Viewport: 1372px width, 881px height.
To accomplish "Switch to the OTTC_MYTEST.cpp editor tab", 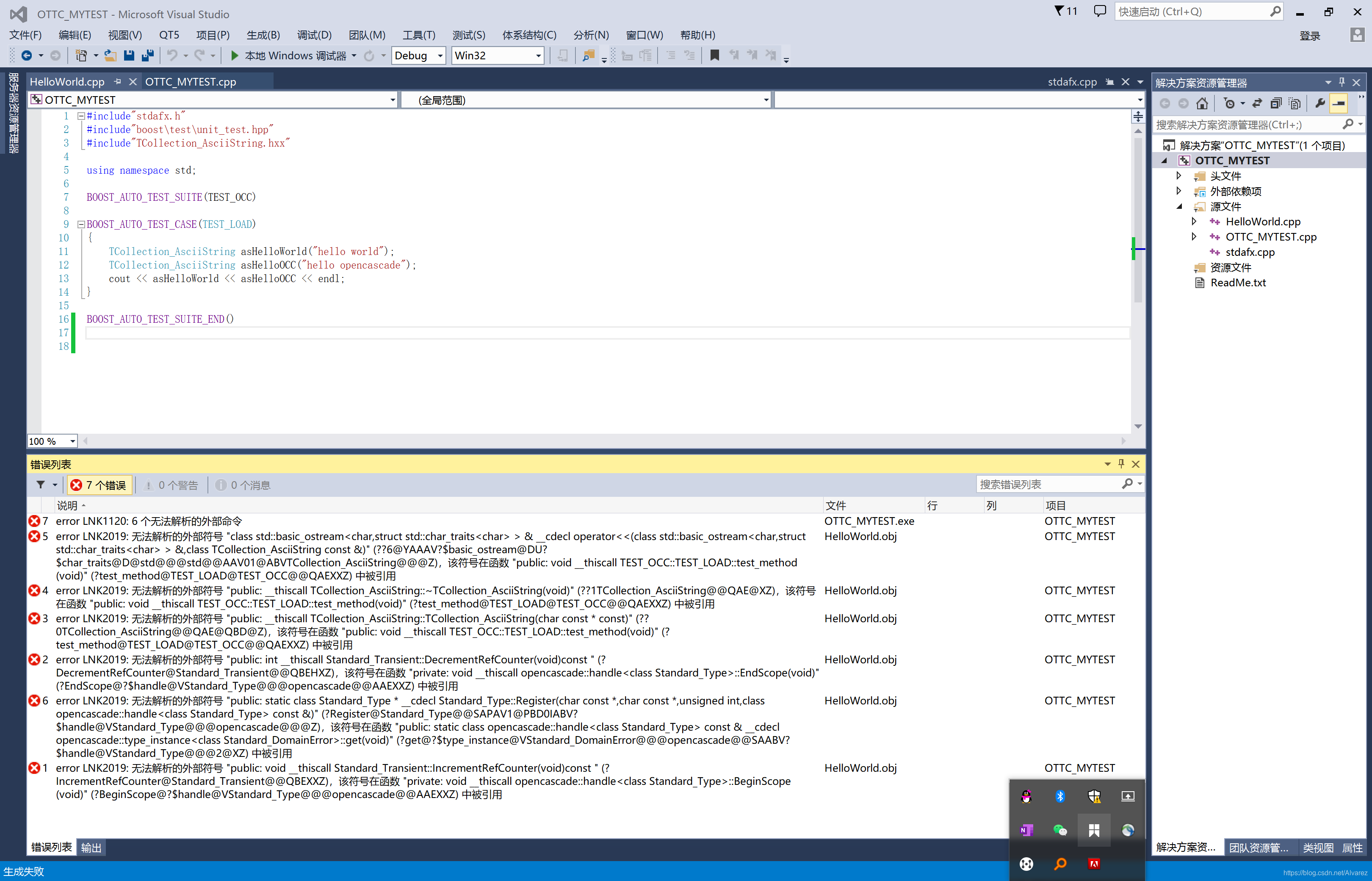I will click(x=191, y=82).
